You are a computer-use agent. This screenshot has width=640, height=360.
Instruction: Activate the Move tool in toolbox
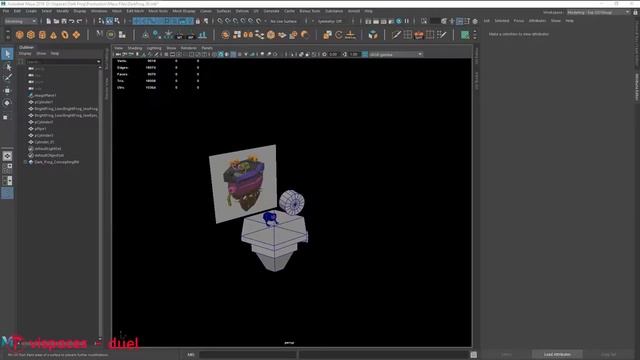click(7, 91)
